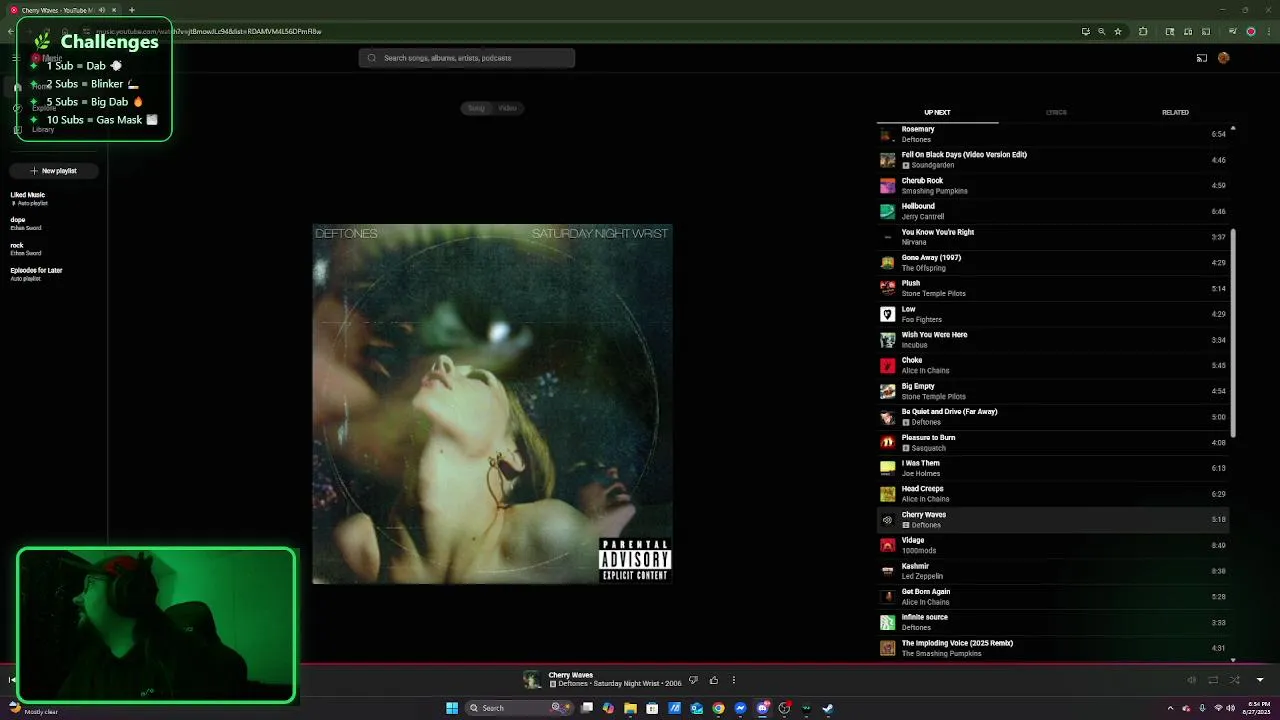Click the Vidage by 1000mods thumbnail
The height and width of the screenshot is (720, 1280).
(x=887, y=545)
